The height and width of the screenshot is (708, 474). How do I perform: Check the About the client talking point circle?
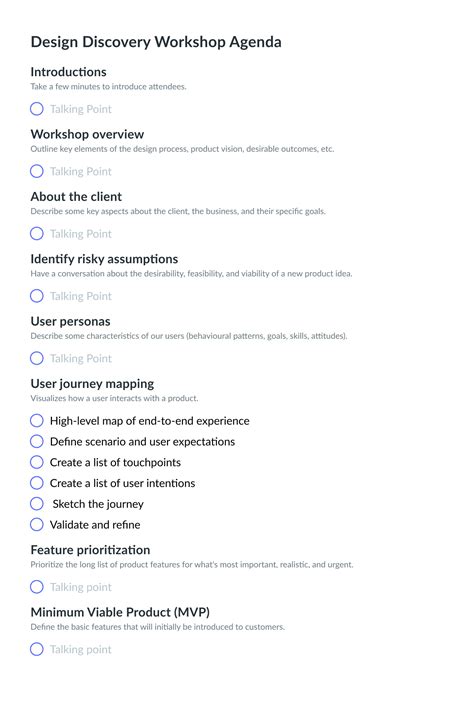coord(37,233)
